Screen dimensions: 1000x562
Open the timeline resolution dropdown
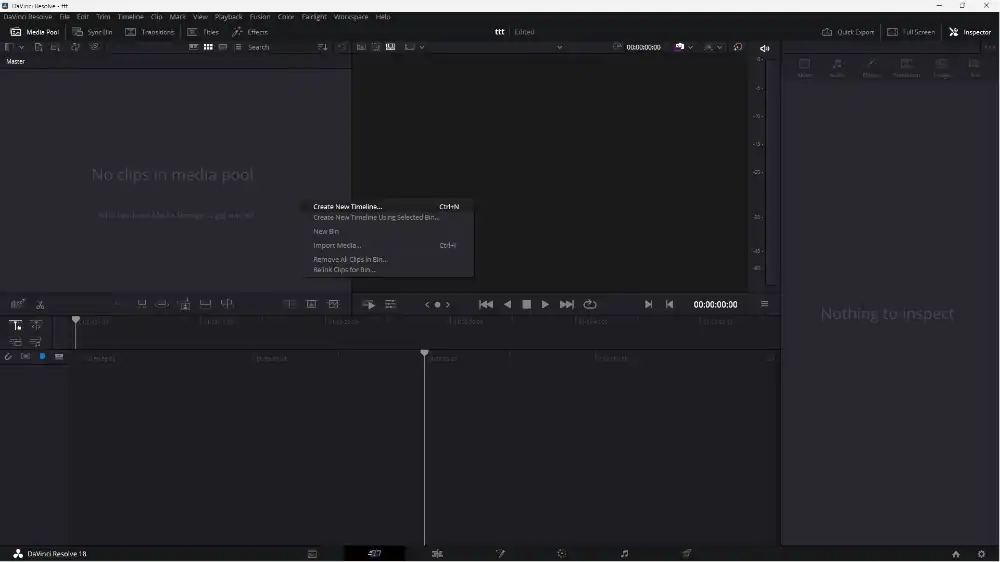point(415,47)
